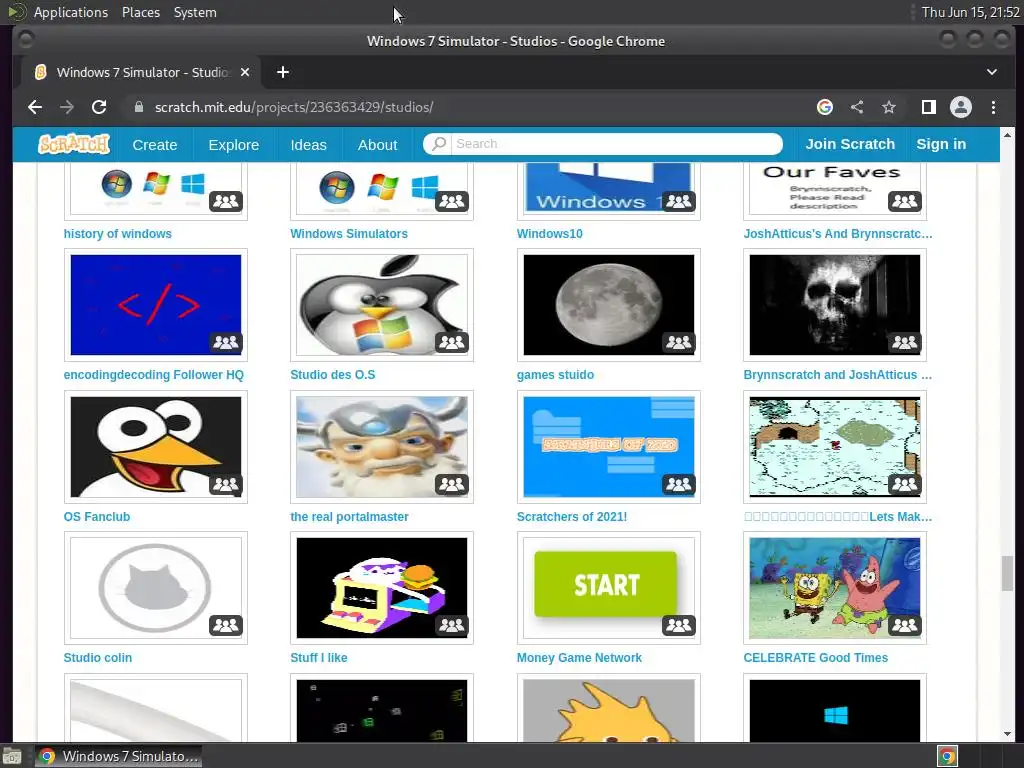Open the Google icon in address bar
The image size is (1024, 768).
pyautogui.click(x=825, y=107)
